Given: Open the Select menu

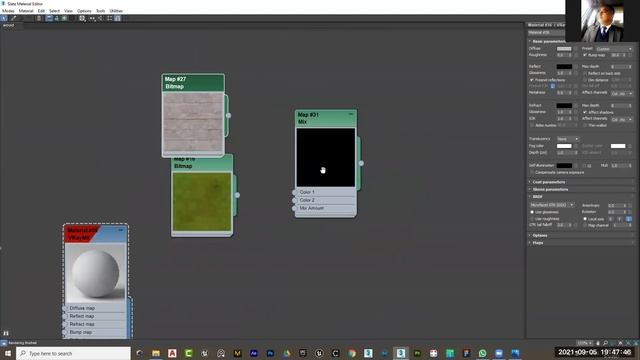Looking at the screenshot, I should click(54, 11).
